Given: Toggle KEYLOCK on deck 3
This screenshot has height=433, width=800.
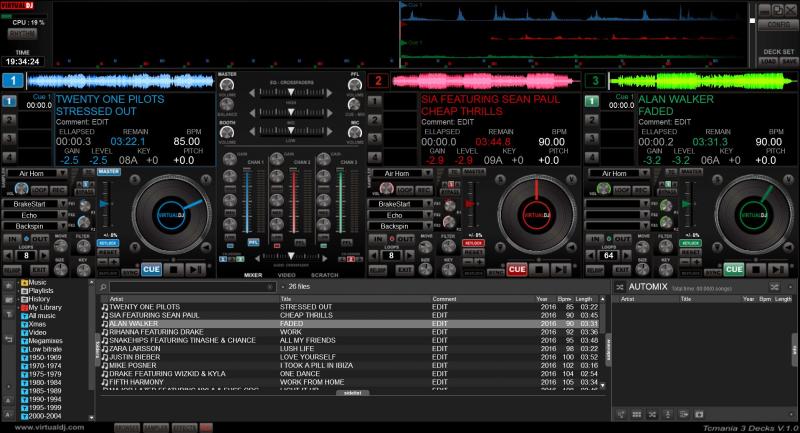Looking at the screenshot, I should (690, 243).
